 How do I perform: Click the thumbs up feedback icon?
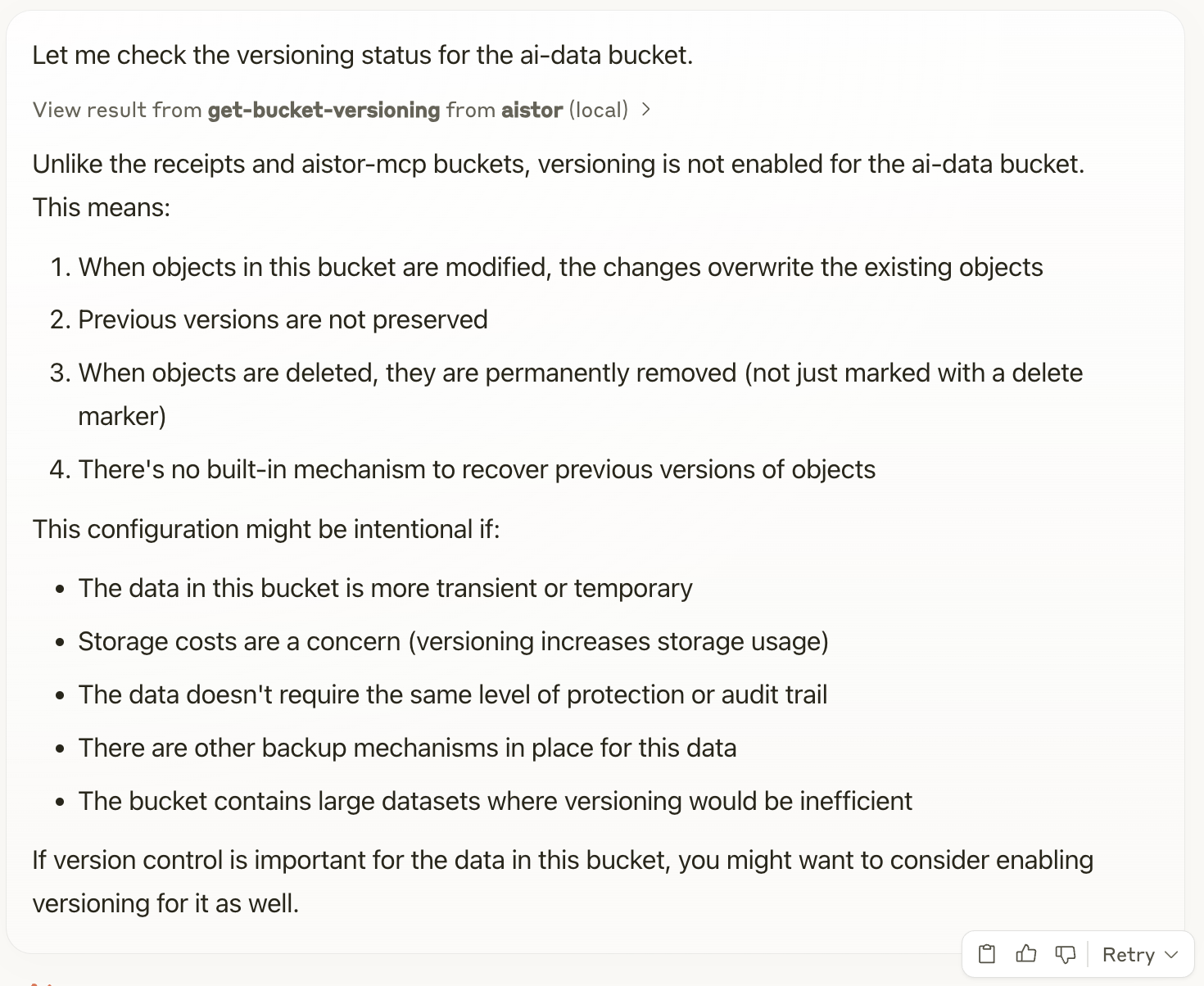coord(1025,954)
